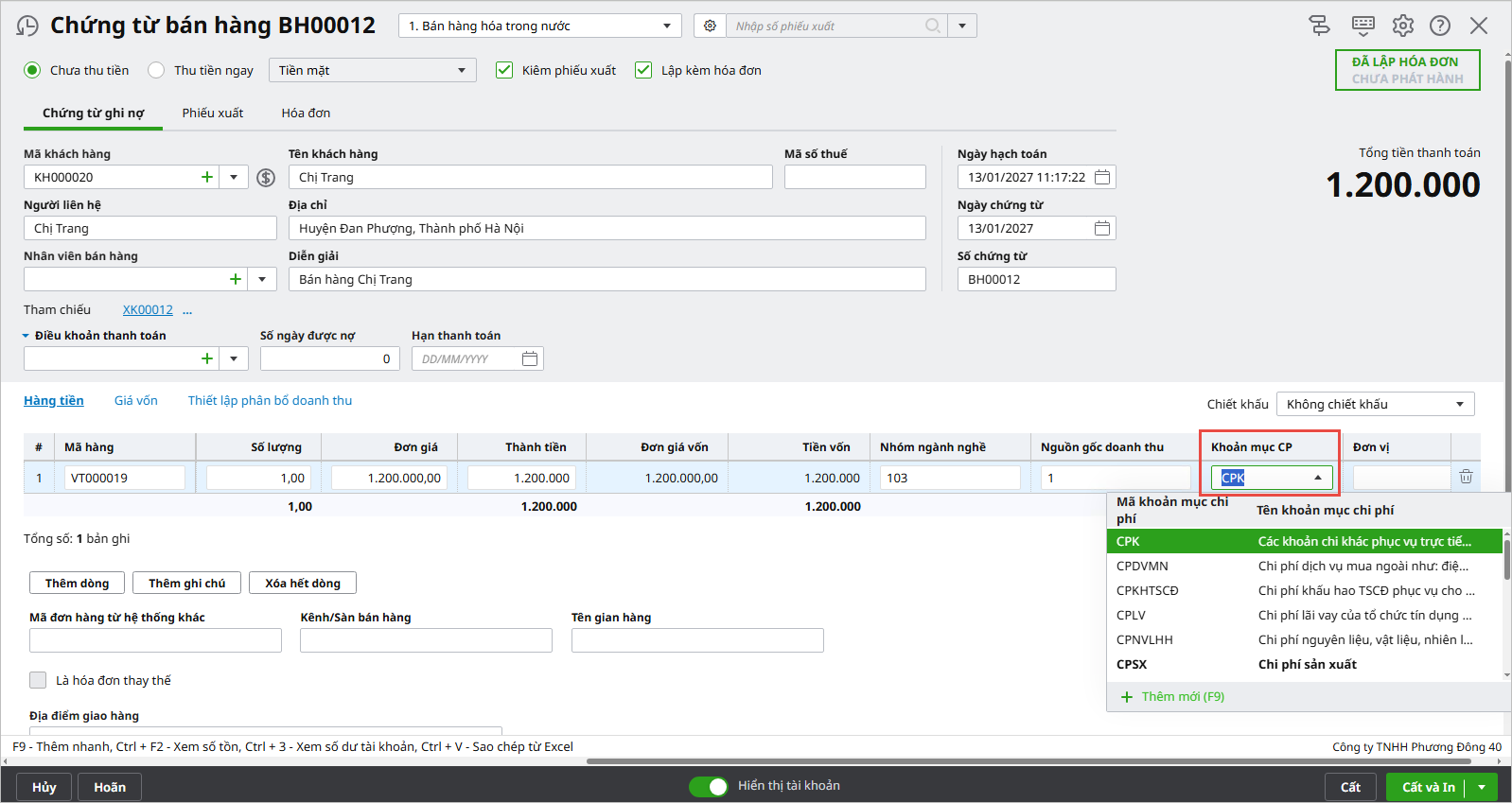Click the help question mark icon
Viewport: 1512px width, 803px height.
tap(1439, 26)
